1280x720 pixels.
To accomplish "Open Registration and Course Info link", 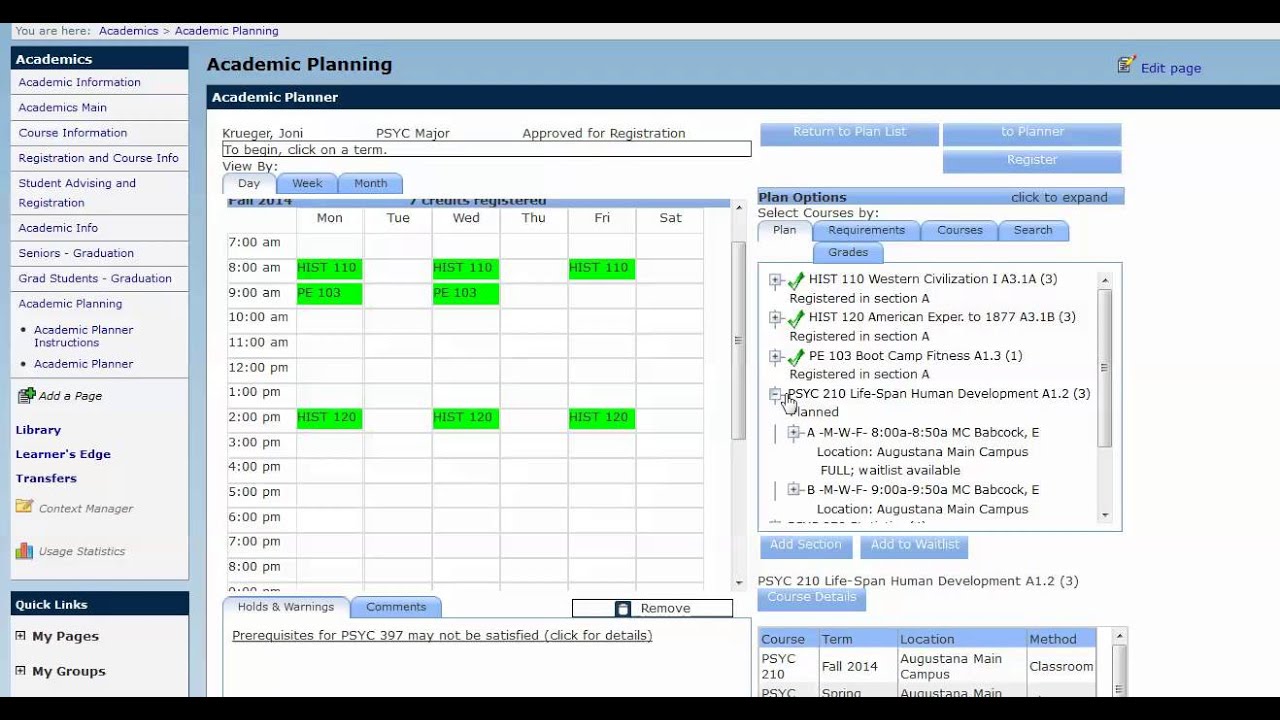I will coord(98,158).
